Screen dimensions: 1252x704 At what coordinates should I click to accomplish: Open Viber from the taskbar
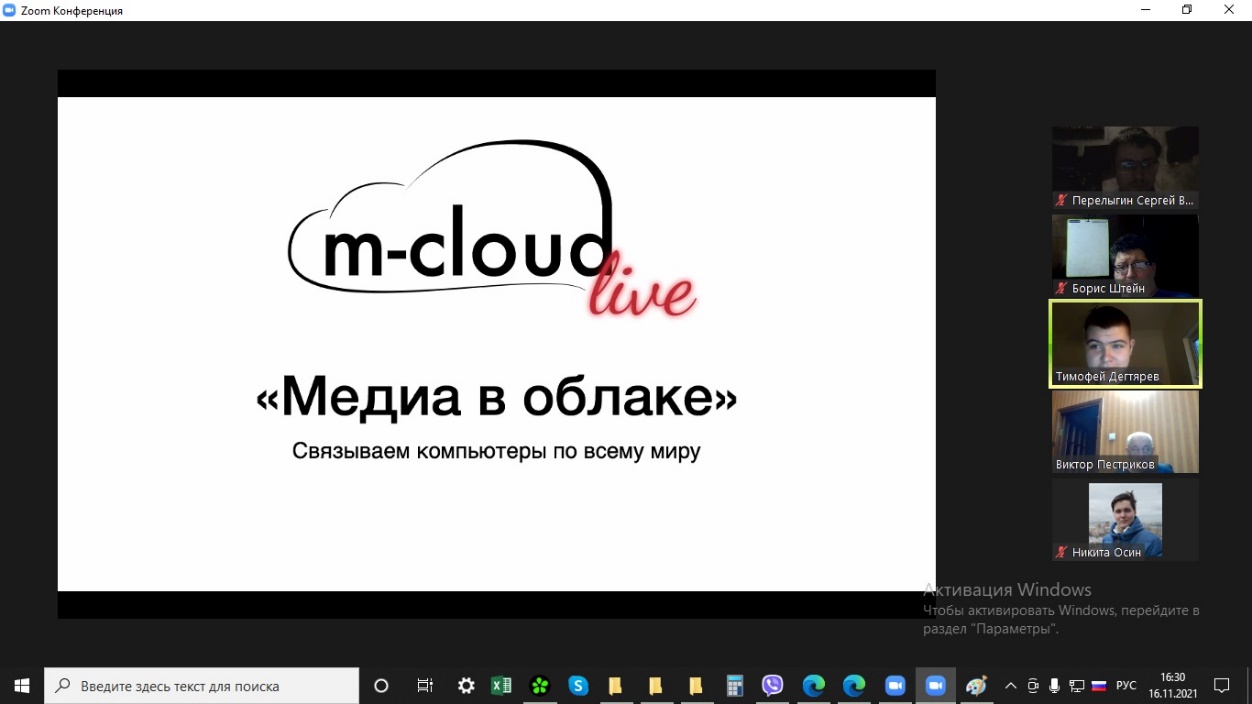point(773,686)
